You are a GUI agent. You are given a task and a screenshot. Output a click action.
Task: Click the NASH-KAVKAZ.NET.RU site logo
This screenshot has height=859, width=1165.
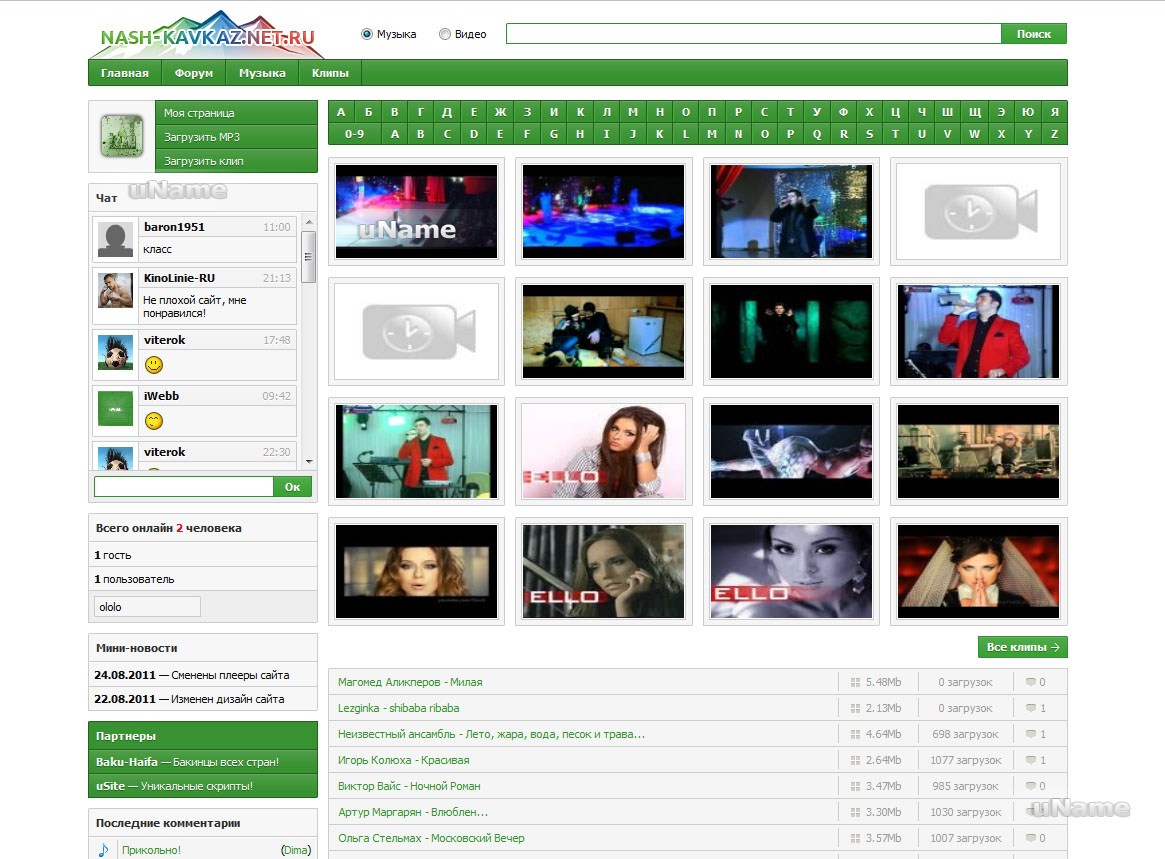(207, 35)
